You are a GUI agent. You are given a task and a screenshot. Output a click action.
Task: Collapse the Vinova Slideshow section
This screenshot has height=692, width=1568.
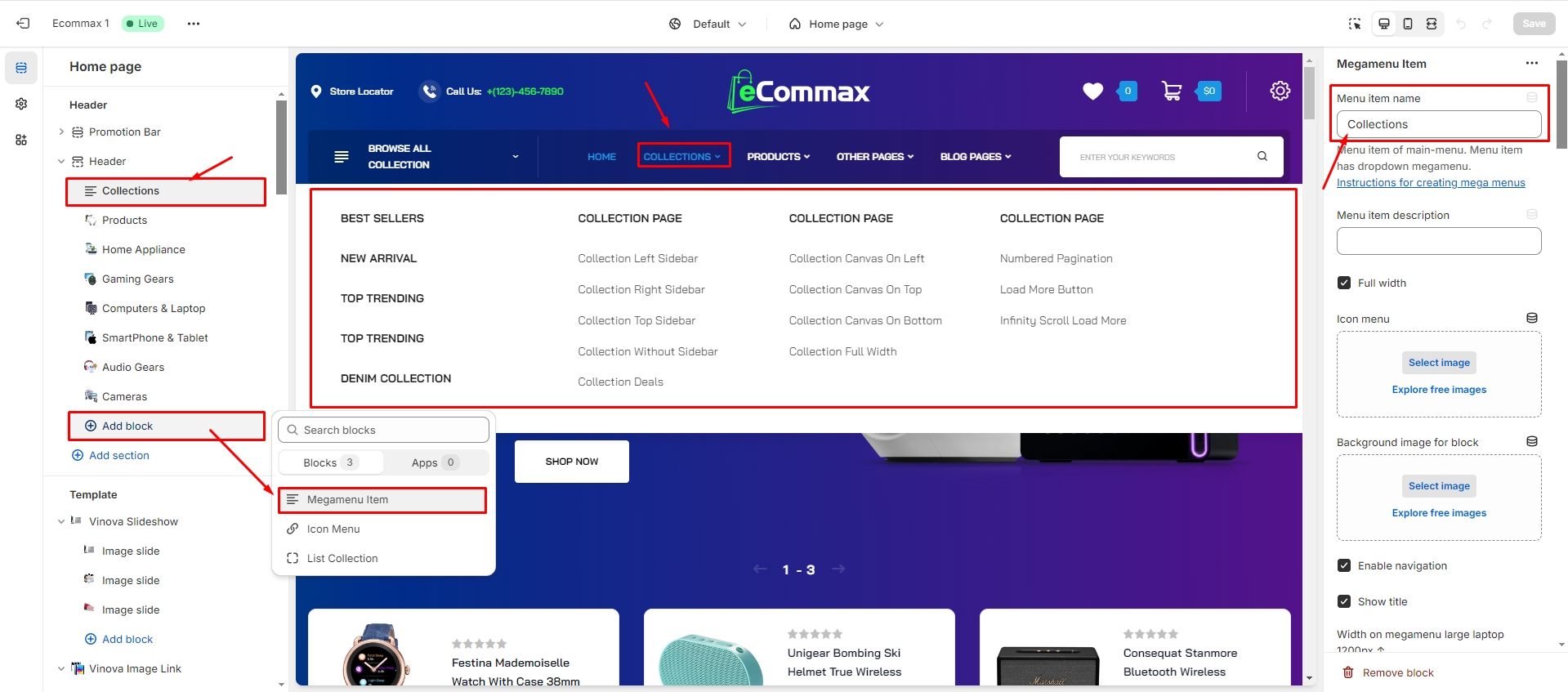coord(61,521)
